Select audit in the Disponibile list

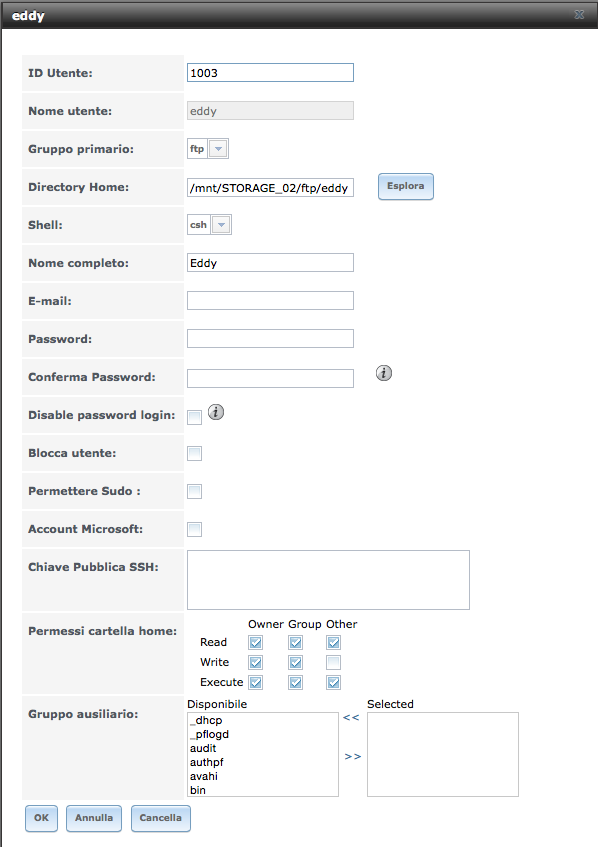(203, 748)
